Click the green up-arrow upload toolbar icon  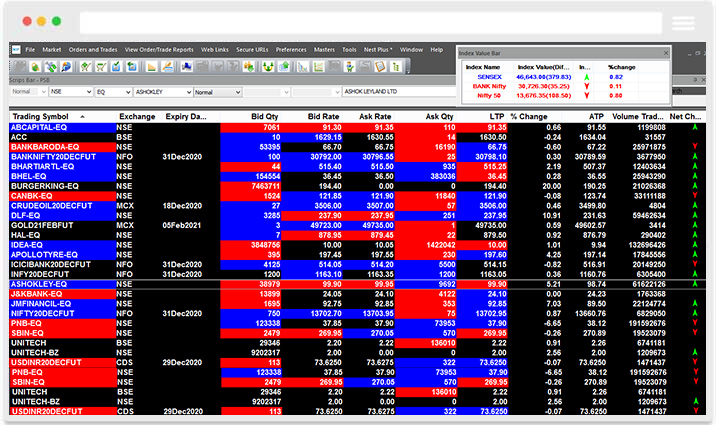[284, 67]
